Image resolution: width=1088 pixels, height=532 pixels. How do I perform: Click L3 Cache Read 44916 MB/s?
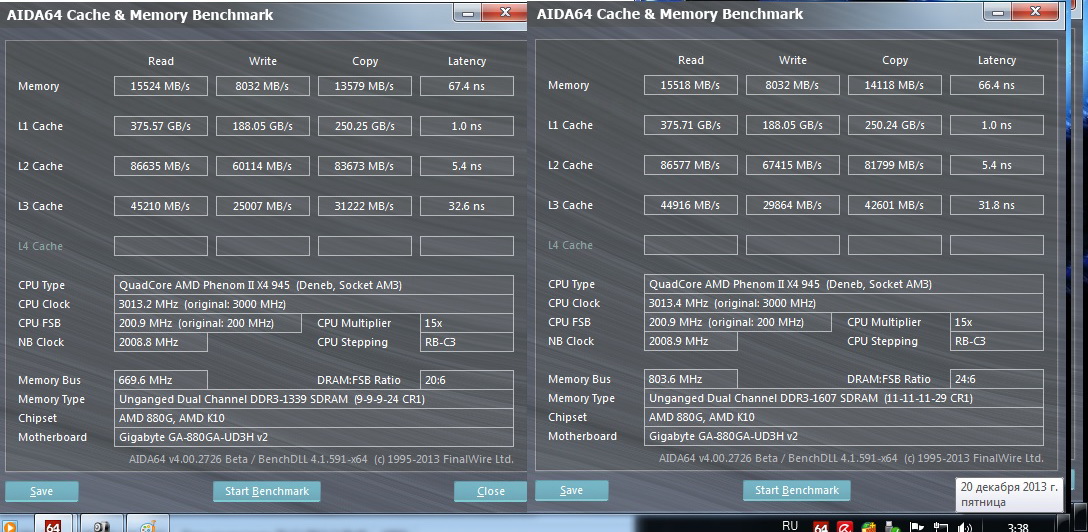tap(690, 205)
